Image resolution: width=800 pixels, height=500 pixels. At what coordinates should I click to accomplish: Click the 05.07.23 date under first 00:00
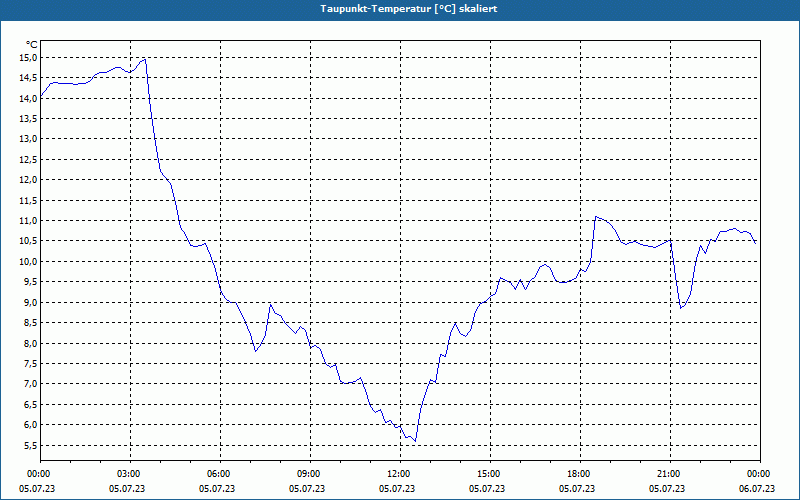[x=37, y=489]
